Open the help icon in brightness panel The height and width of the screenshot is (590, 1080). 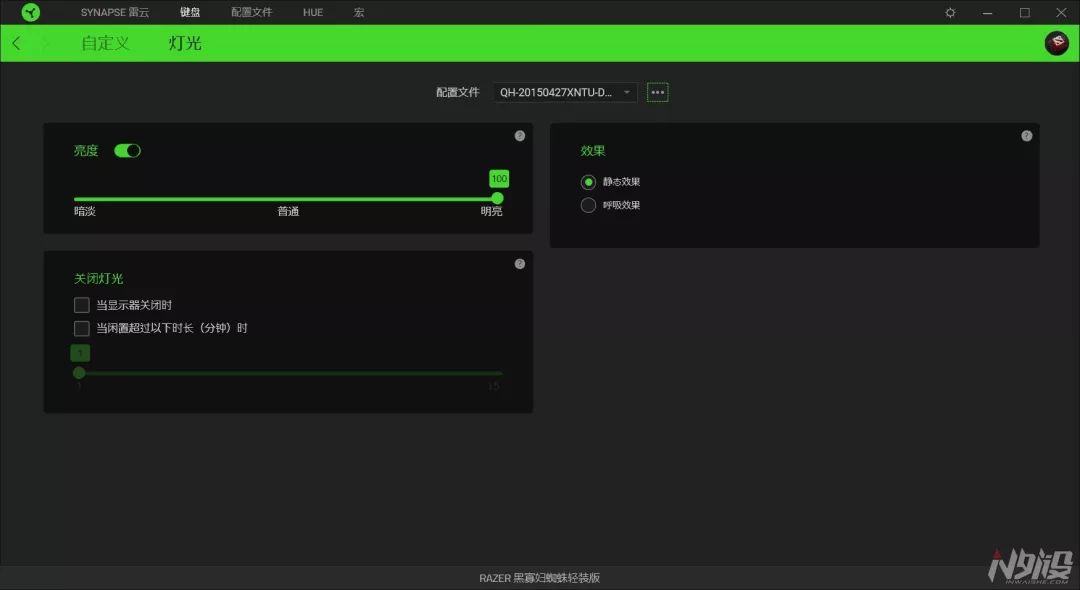point(520,136)
